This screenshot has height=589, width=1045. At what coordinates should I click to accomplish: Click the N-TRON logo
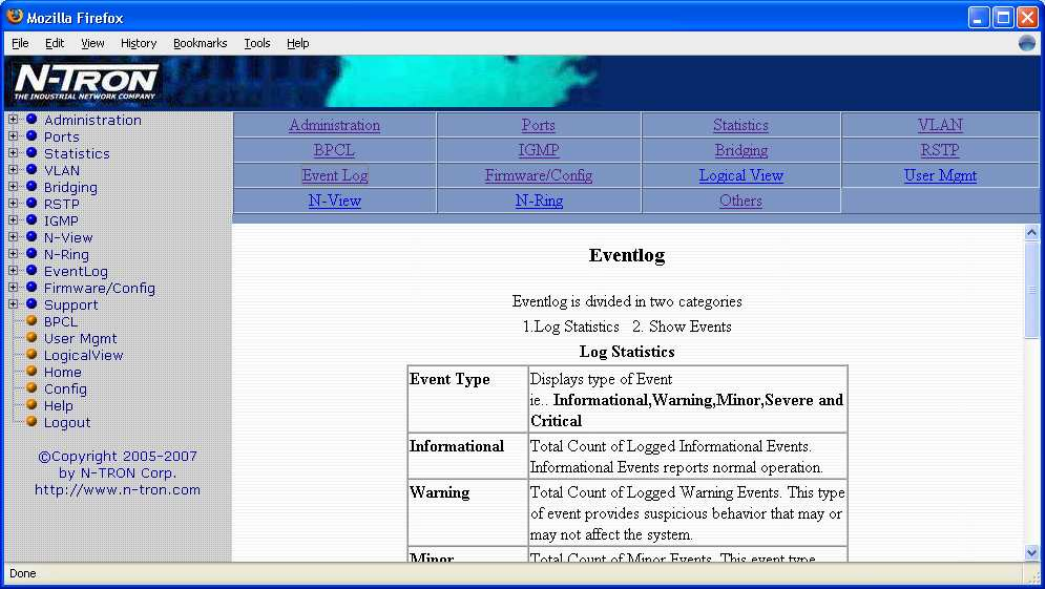tap(85, 83)
